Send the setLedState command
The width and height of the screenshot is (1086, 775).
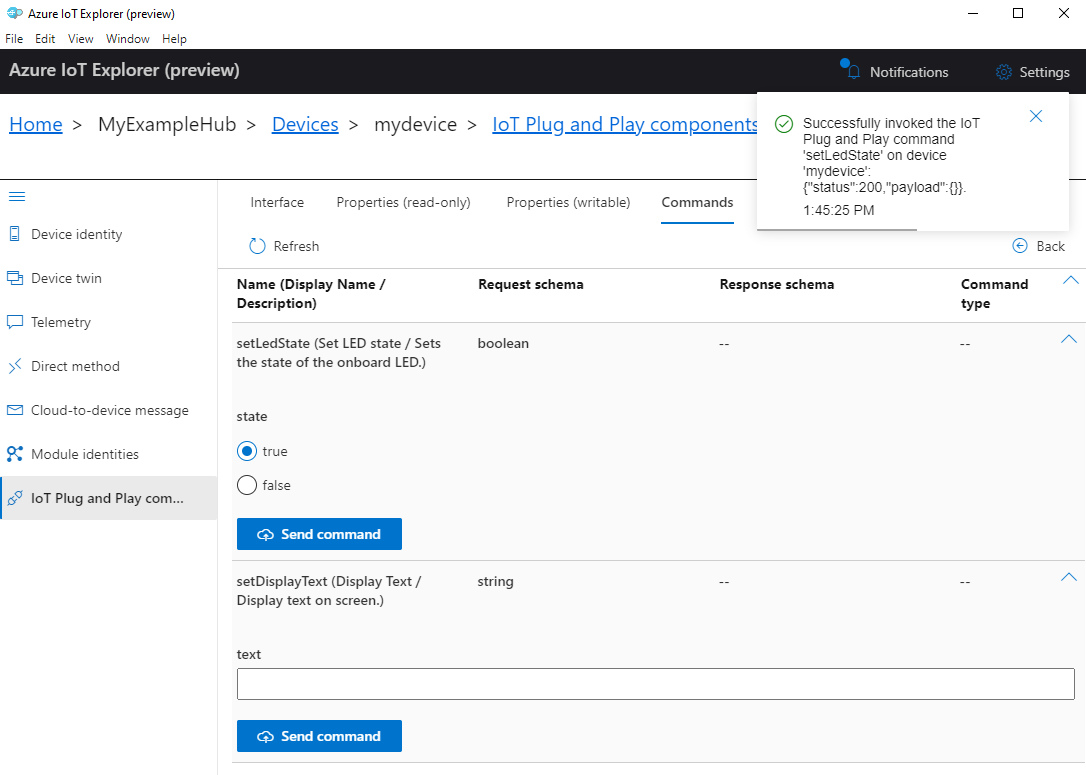[319, 534]
